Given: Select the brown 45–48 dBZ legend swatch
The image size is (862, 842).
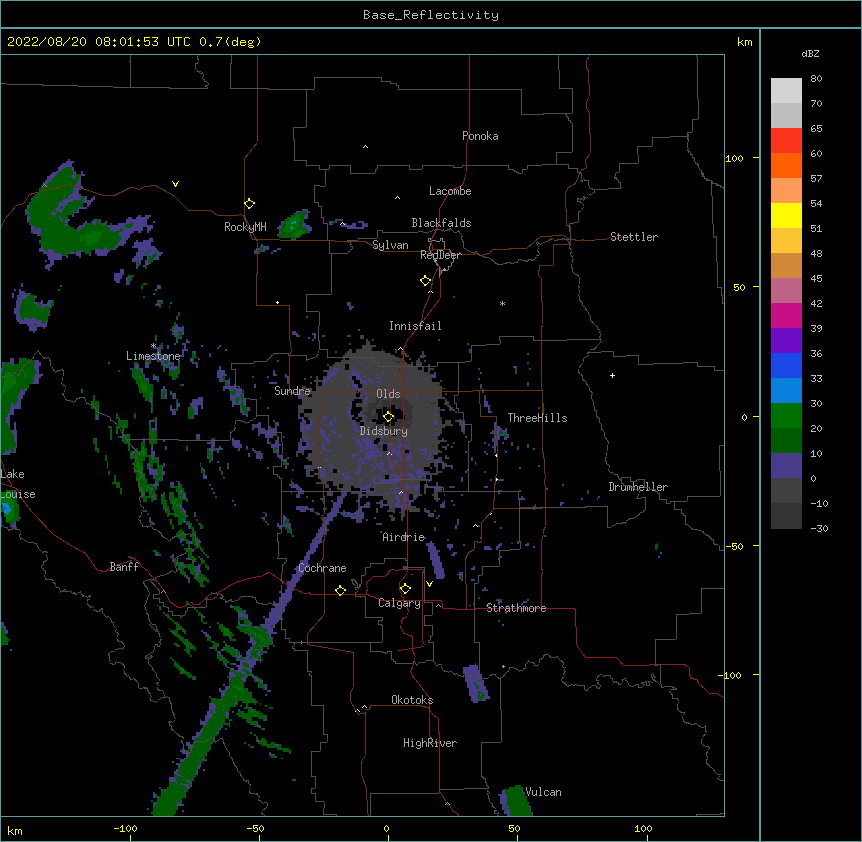Looking at the screenshot, I should pos(786,265).
